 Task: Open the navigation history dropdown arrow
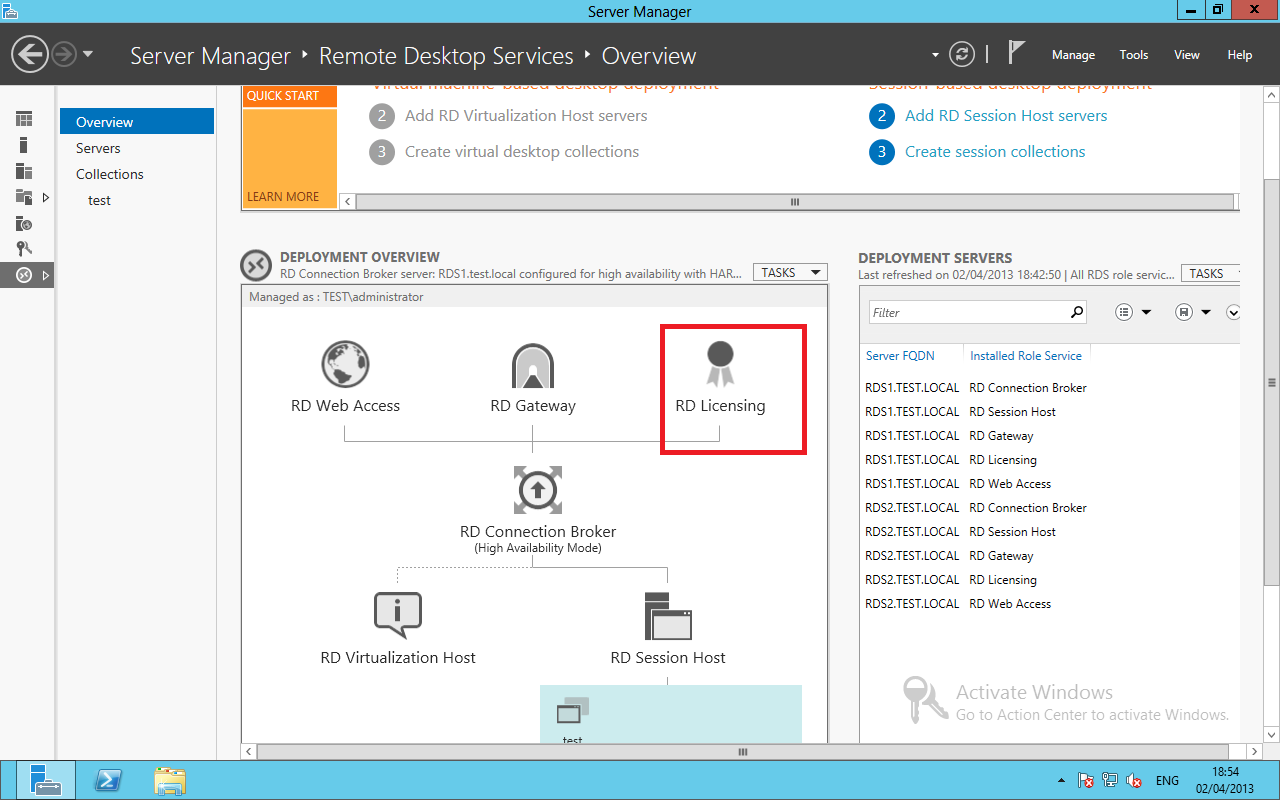88,54
